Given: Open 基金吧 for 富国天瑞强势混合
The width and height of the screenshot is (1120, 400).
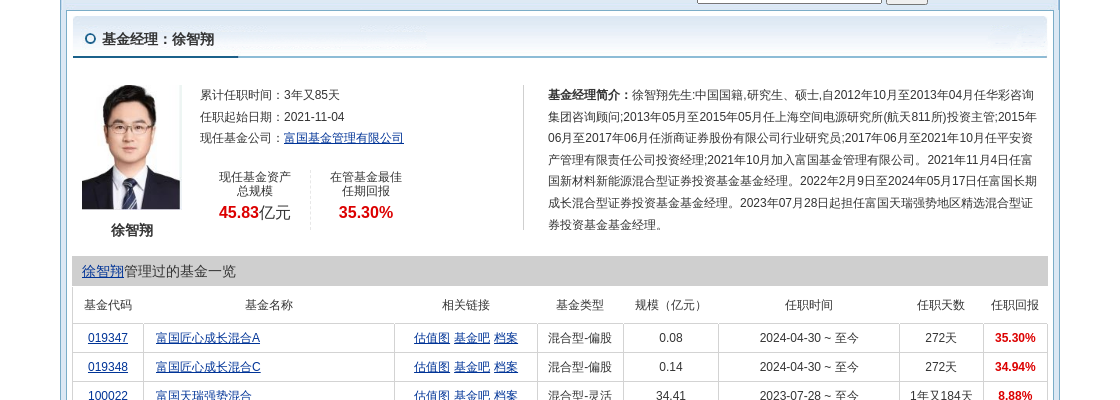Looking at the screenshot, I should point(472,395).
